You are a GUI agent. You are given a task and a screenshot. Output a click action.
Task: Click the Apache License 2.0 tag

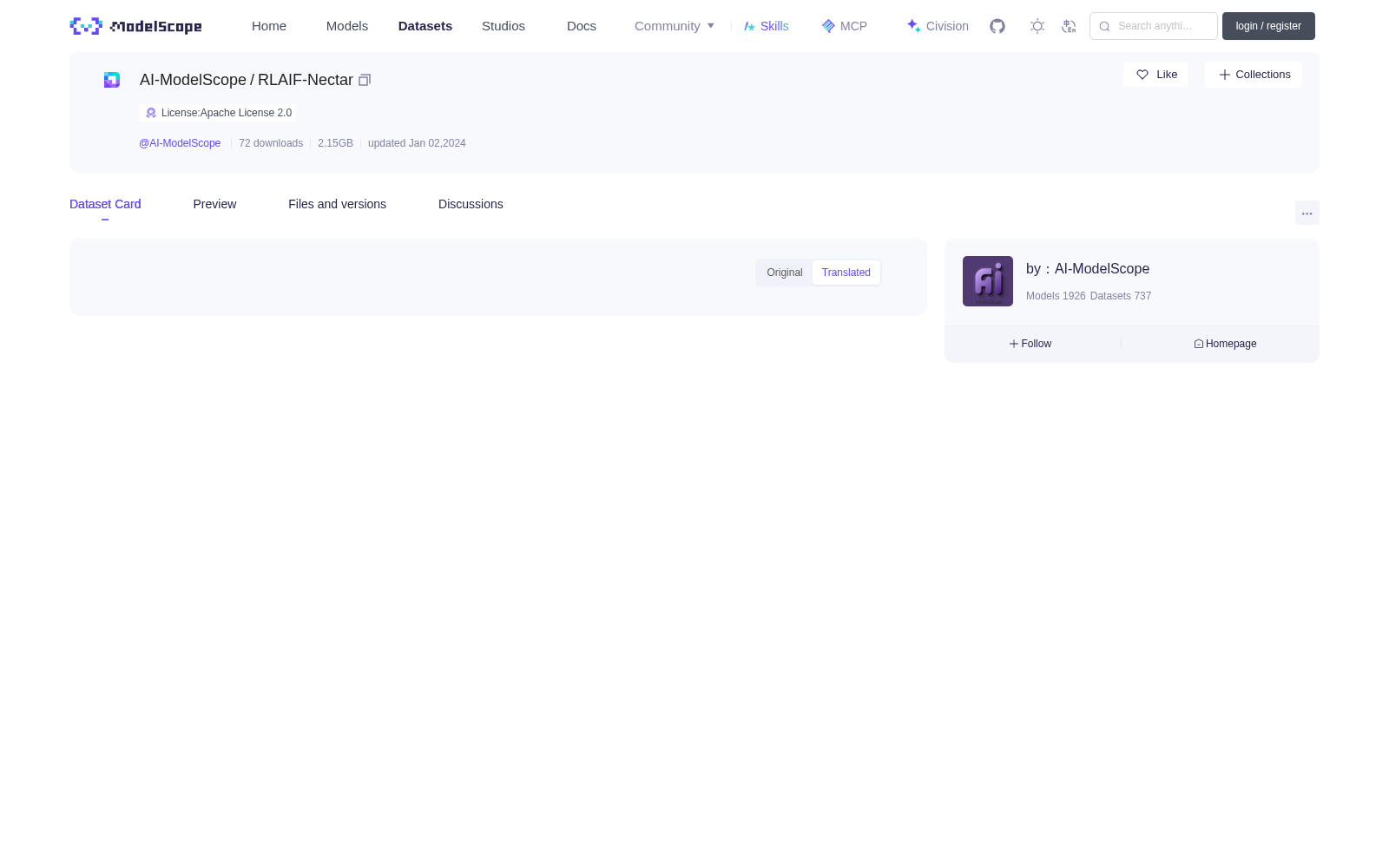[x=218, y=113]
